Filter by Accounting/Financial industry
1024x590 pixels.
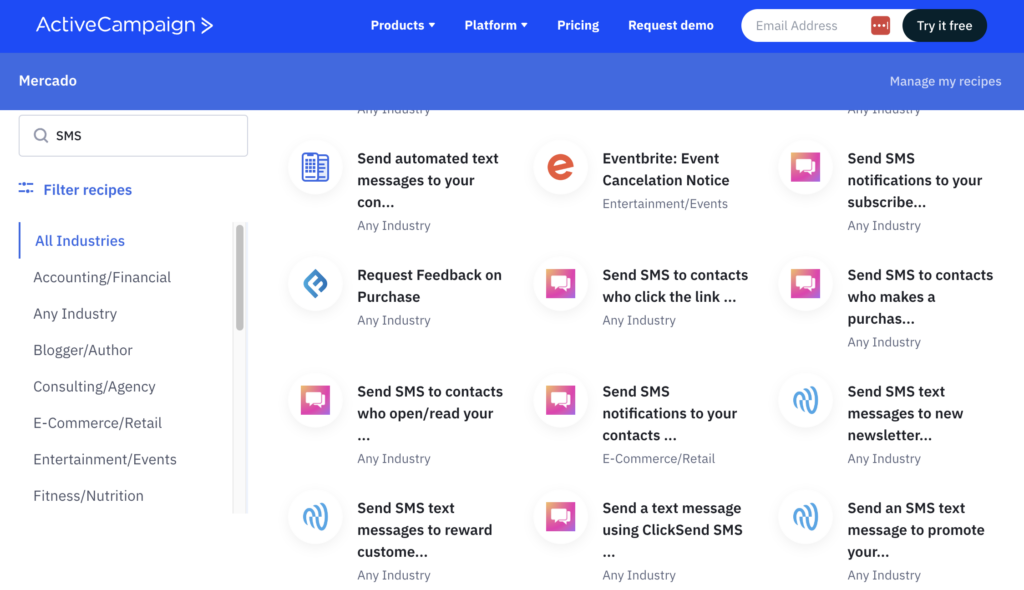click(102, 277)
